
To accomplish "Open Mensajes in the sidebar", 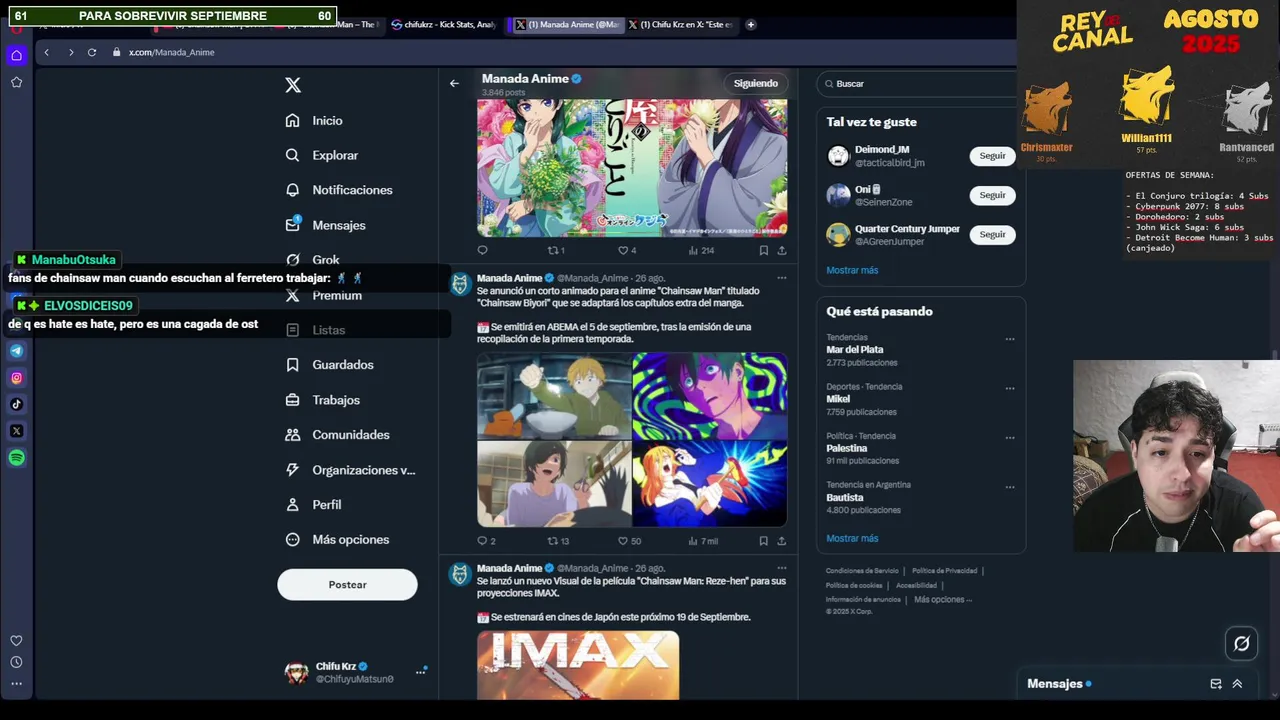I will [x=325, y=225].
